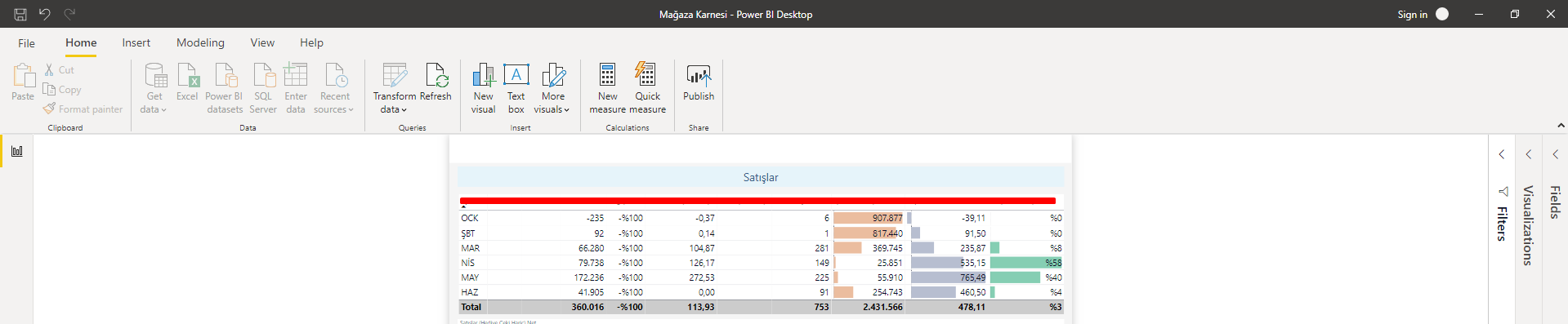
Task: Click the MAR row label
Action: point(471,248)
